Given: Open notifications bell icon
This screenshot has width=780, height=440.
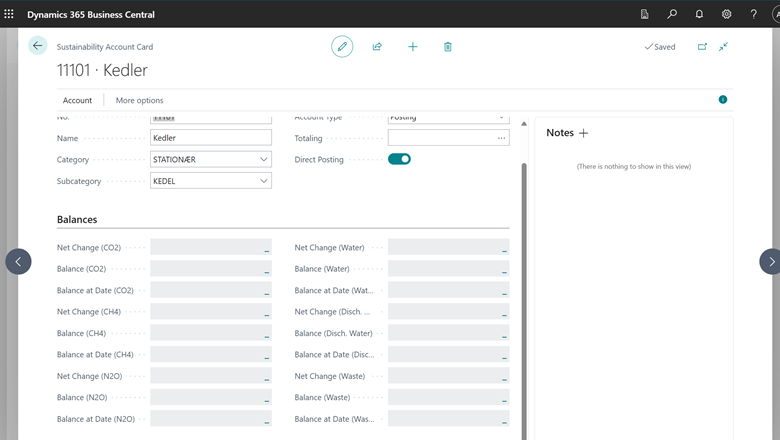Looking at the screenshot, I should [x=699, y=14].
